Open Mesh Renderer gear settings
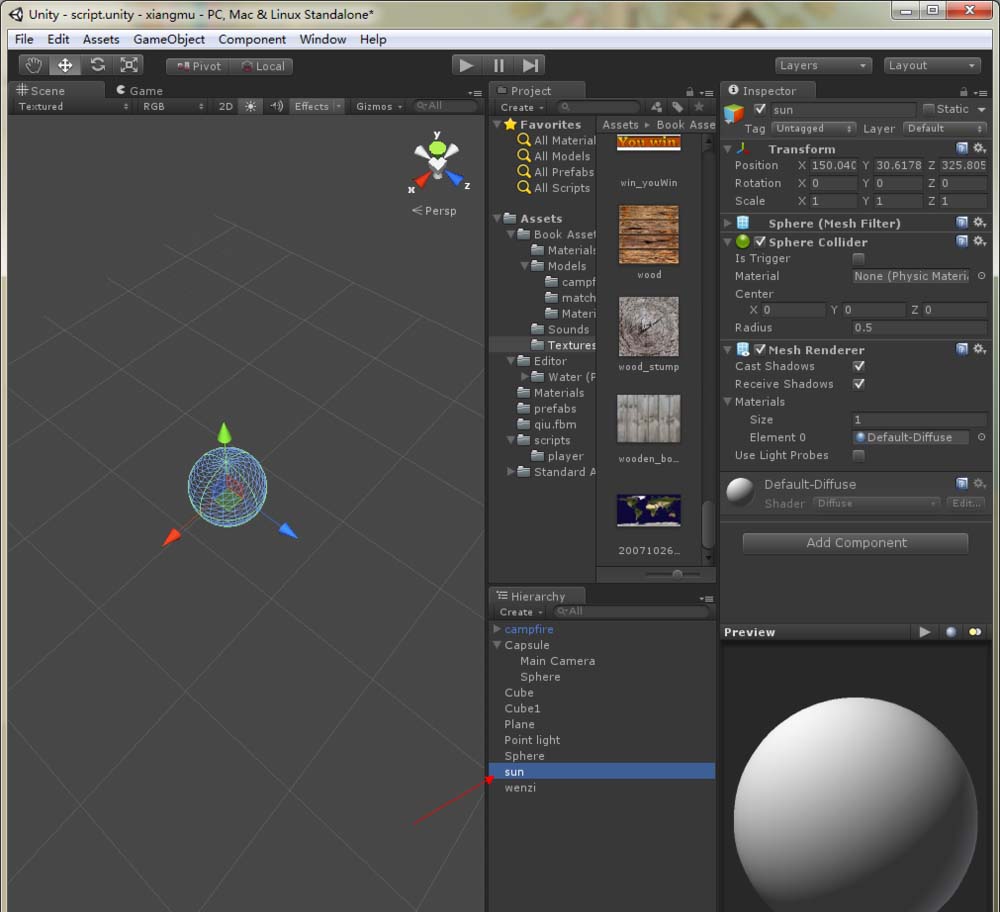1000x912 pixels. (x=980, y=349)
